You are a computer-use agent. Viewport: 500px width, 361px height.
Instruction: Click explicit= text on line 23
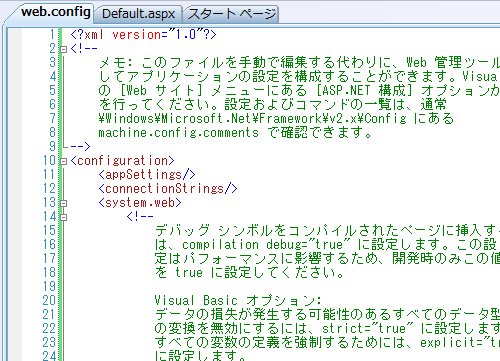[448, 343]
